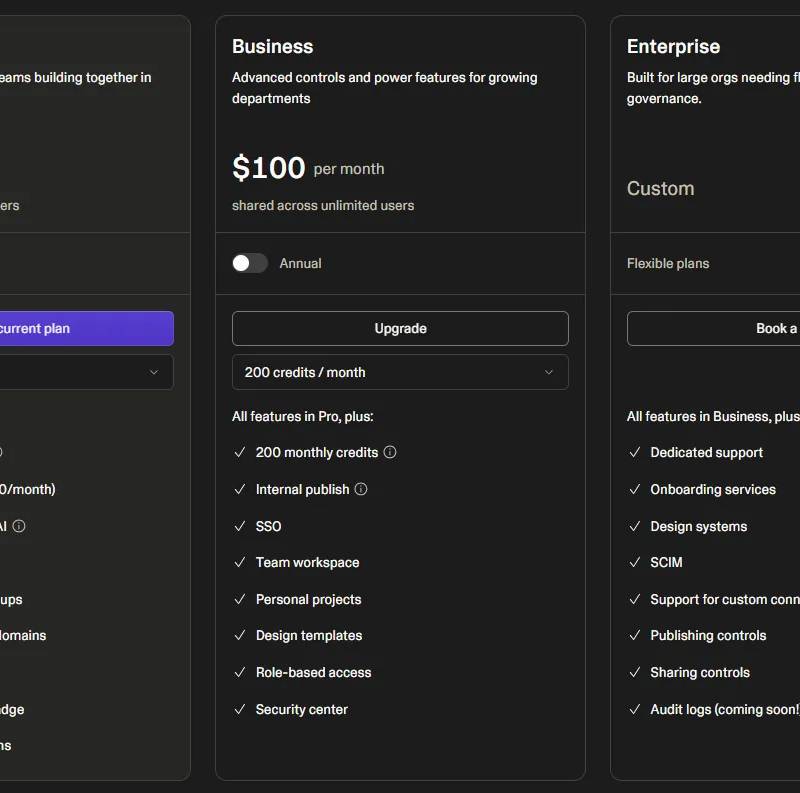
Task: Click the Business plan heading
Action: click(x=272, y=46)
